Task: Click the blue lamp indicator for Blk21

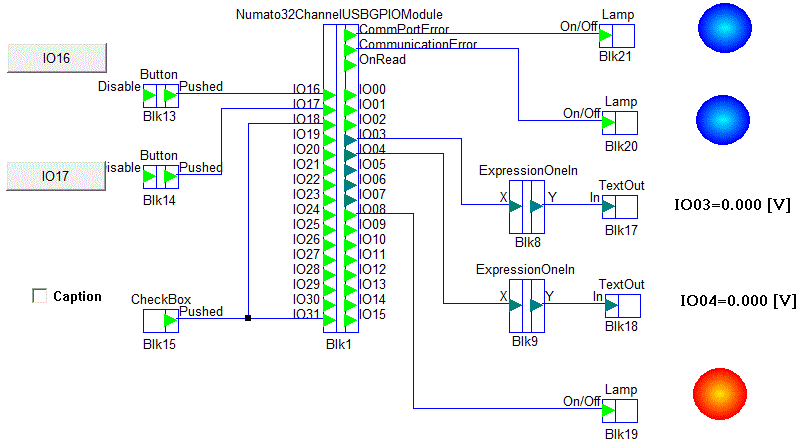Action: (x=725, y=28)
